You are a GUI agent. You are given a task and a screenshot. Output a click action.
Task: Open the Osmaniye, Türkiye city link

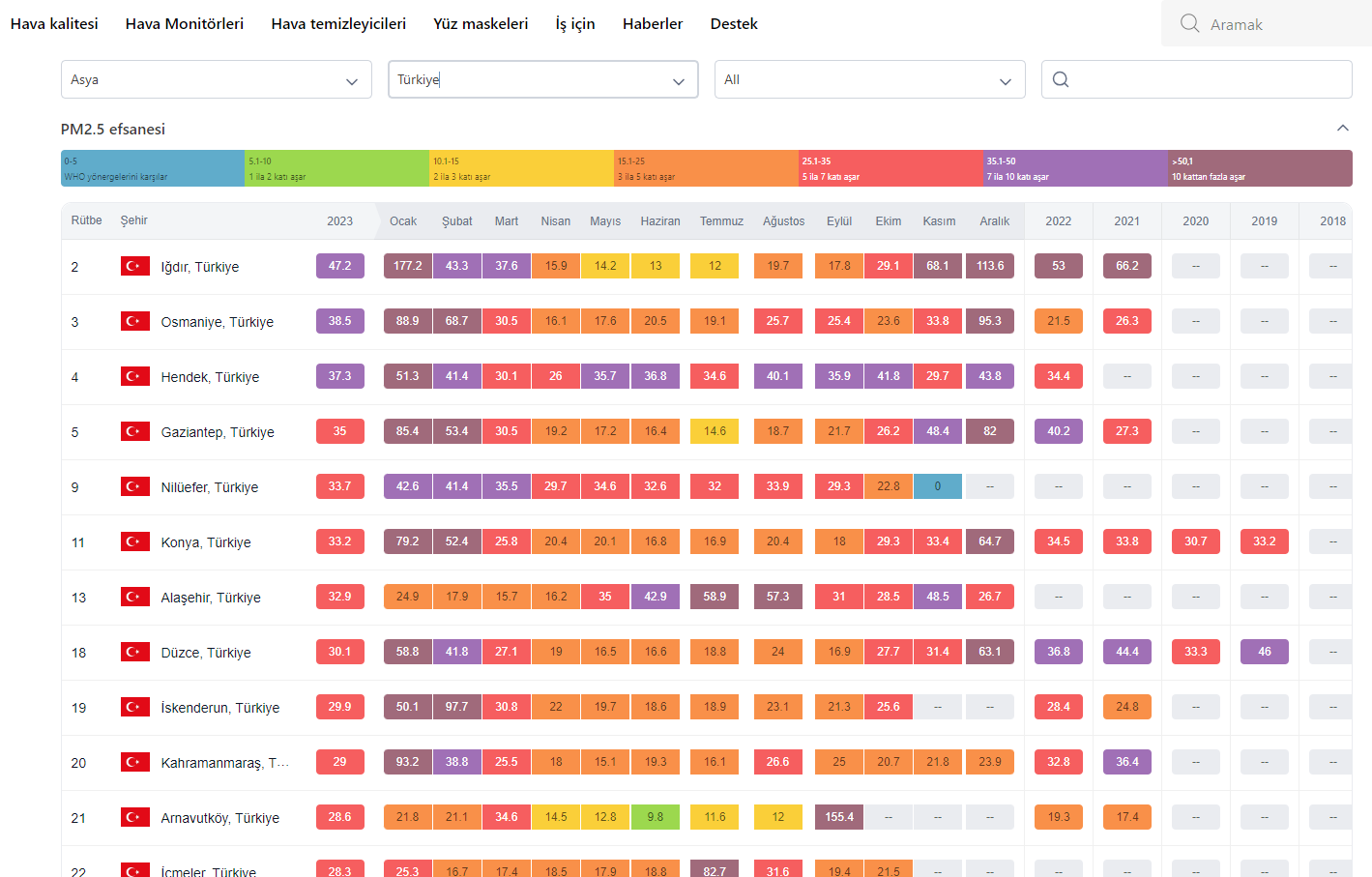click(217, 322)
